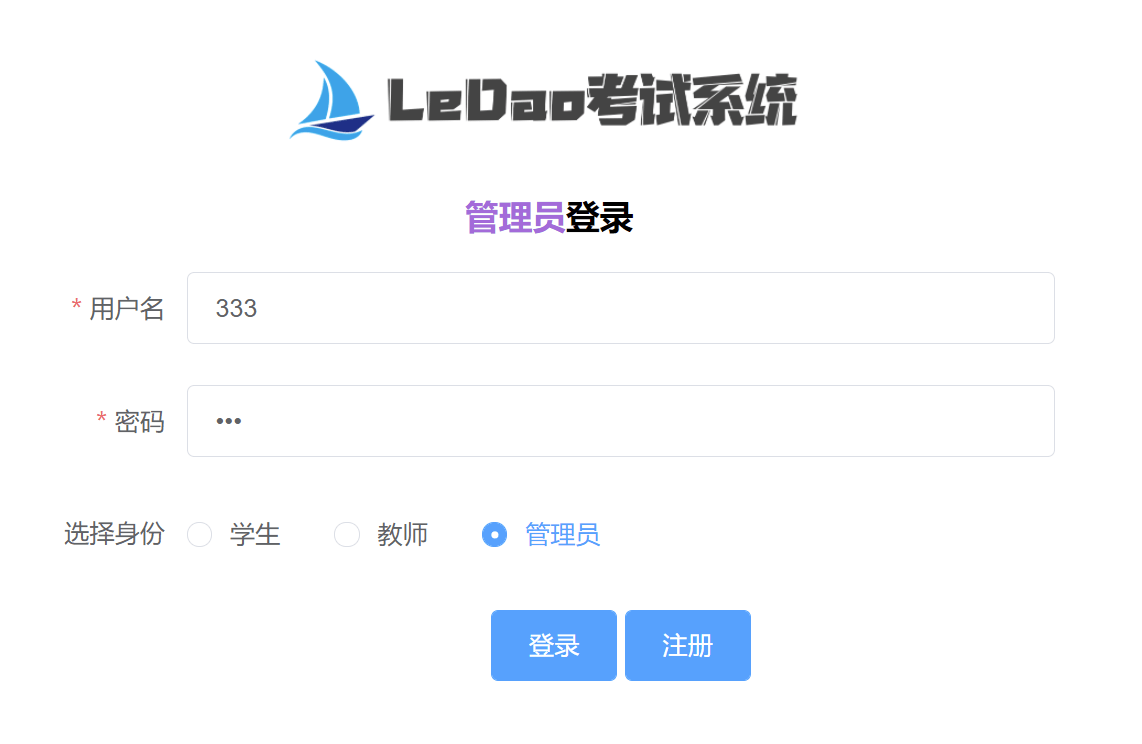Click the purple 管理员 word in heading

coord(515,218)
